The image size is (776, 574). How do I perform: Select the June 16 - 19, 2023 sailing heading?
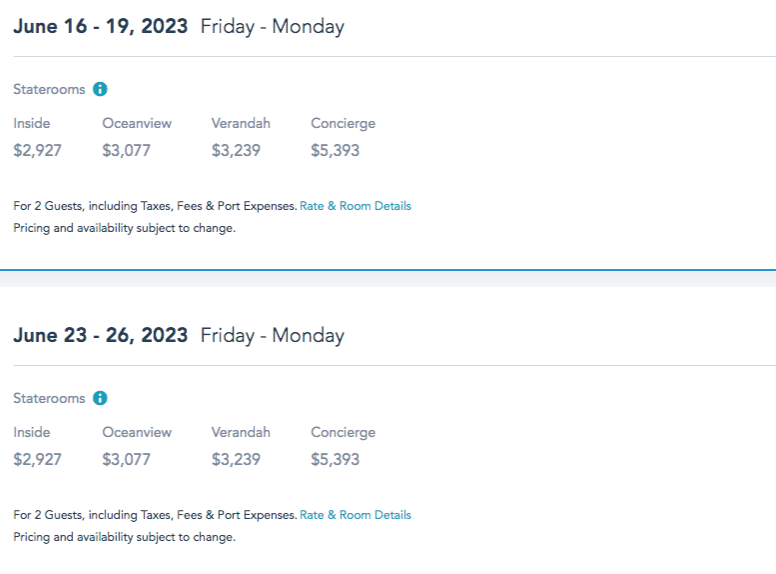[100, 27]
